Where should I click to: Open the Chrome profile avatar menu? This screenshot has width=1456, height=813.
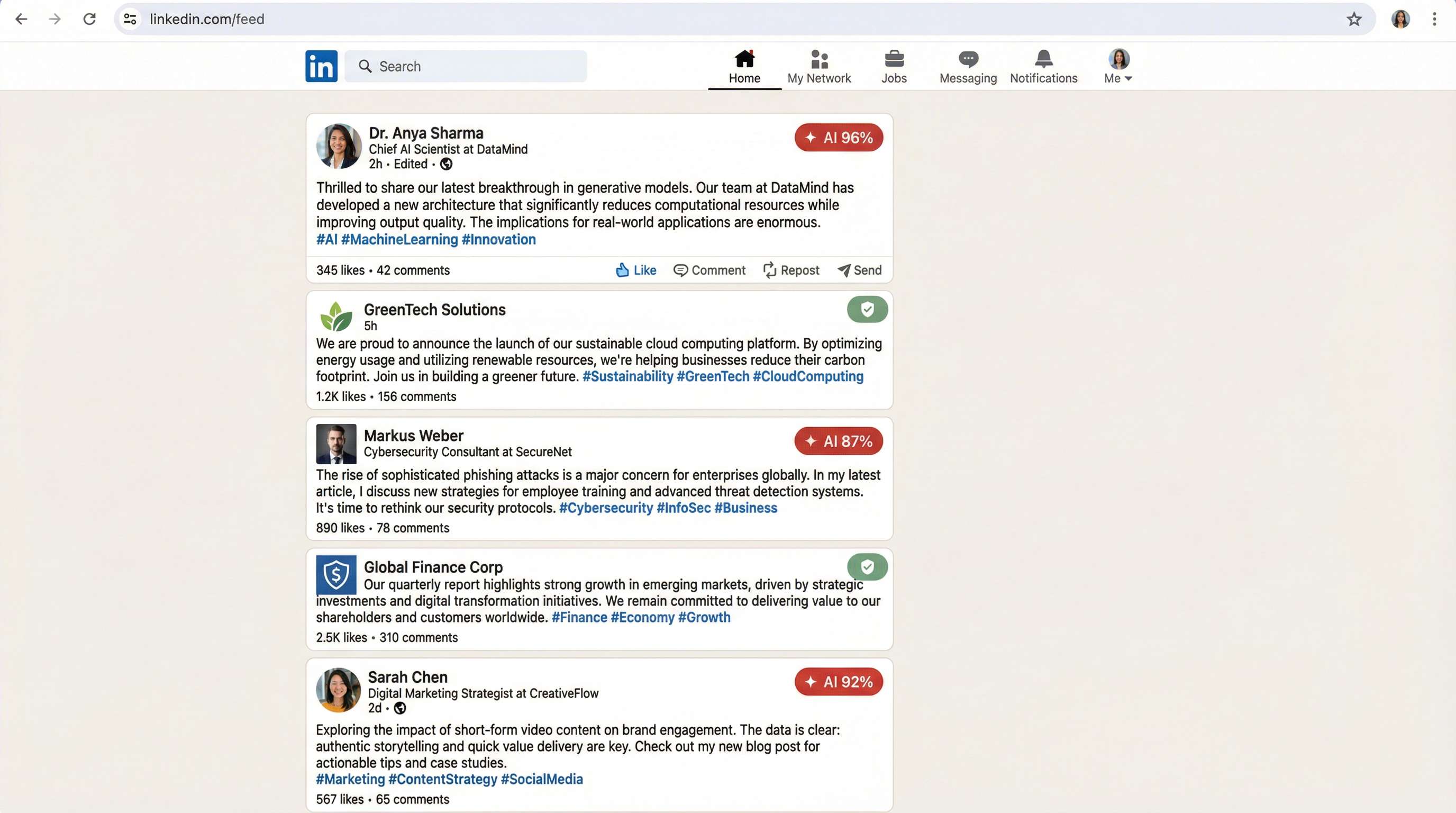[1400, 19]
